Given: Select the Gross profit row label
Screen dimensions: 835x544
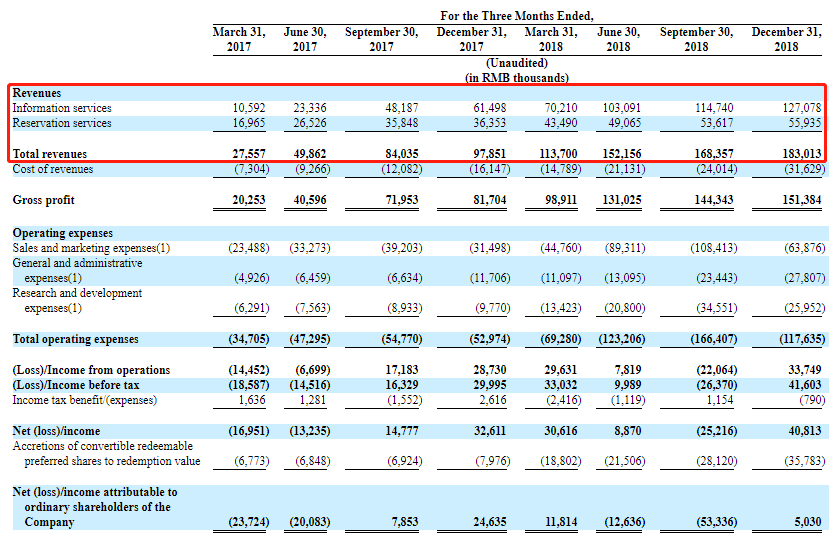Looking at the screenshot, I should (45, 200).
